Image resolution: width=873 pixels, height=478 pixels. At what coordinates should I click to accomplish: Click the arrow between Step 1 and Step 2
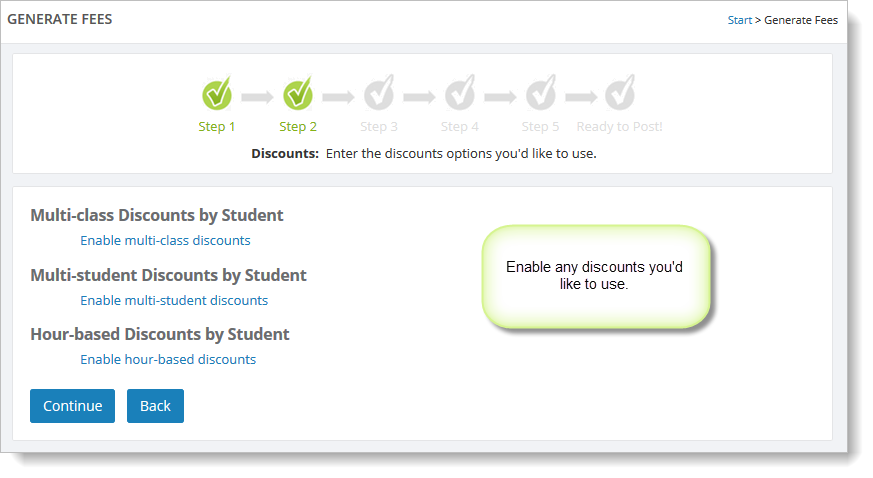tap(257, 97)
